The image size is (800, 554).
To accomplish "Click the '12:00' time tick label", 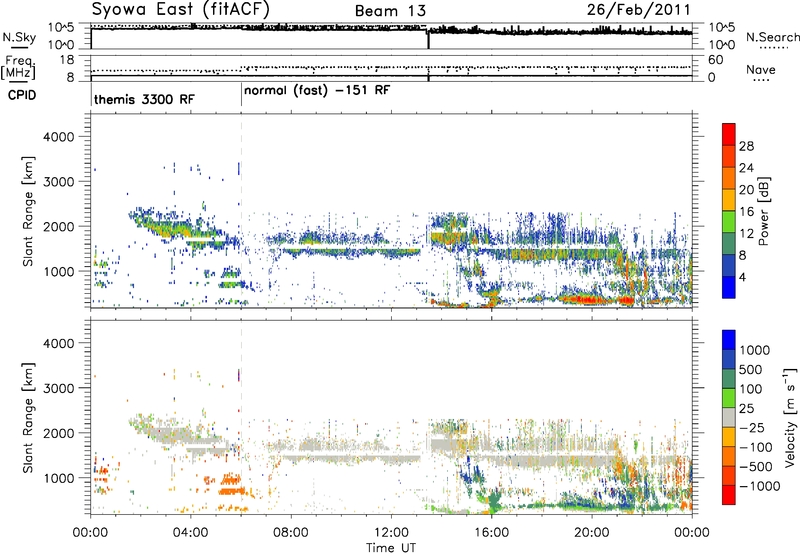I will coord(391,533).
